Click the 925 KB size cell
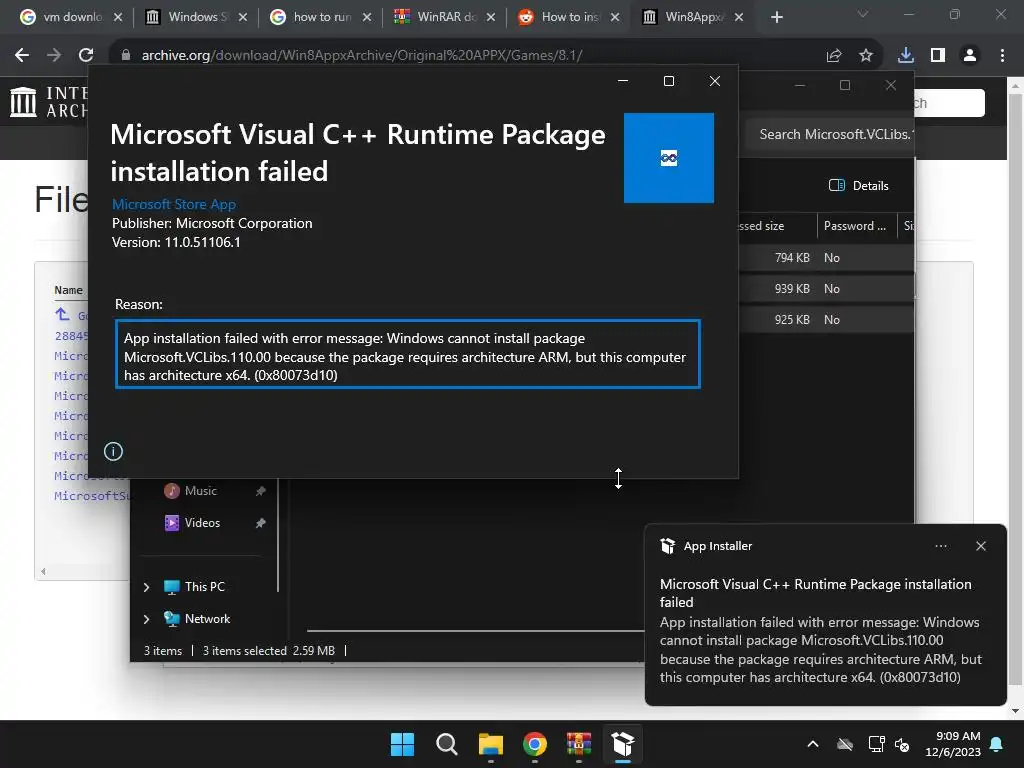This screenshot has width=1024, height=768. tap(792, 319)
